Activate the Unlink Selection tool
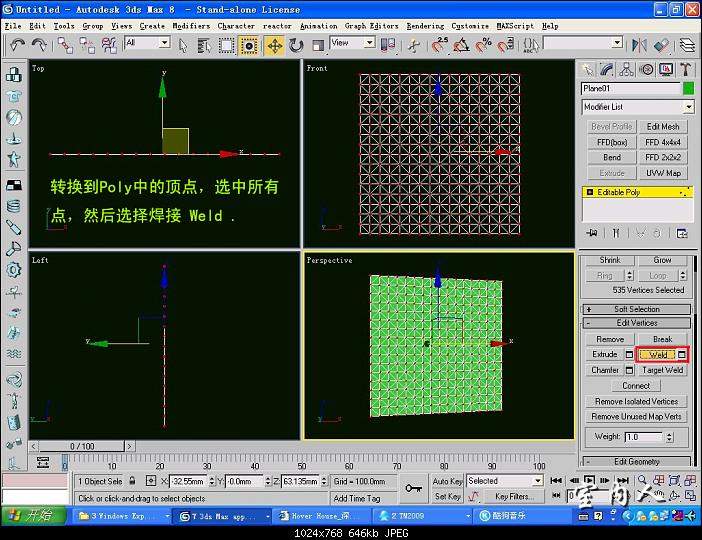 point(87,45)
